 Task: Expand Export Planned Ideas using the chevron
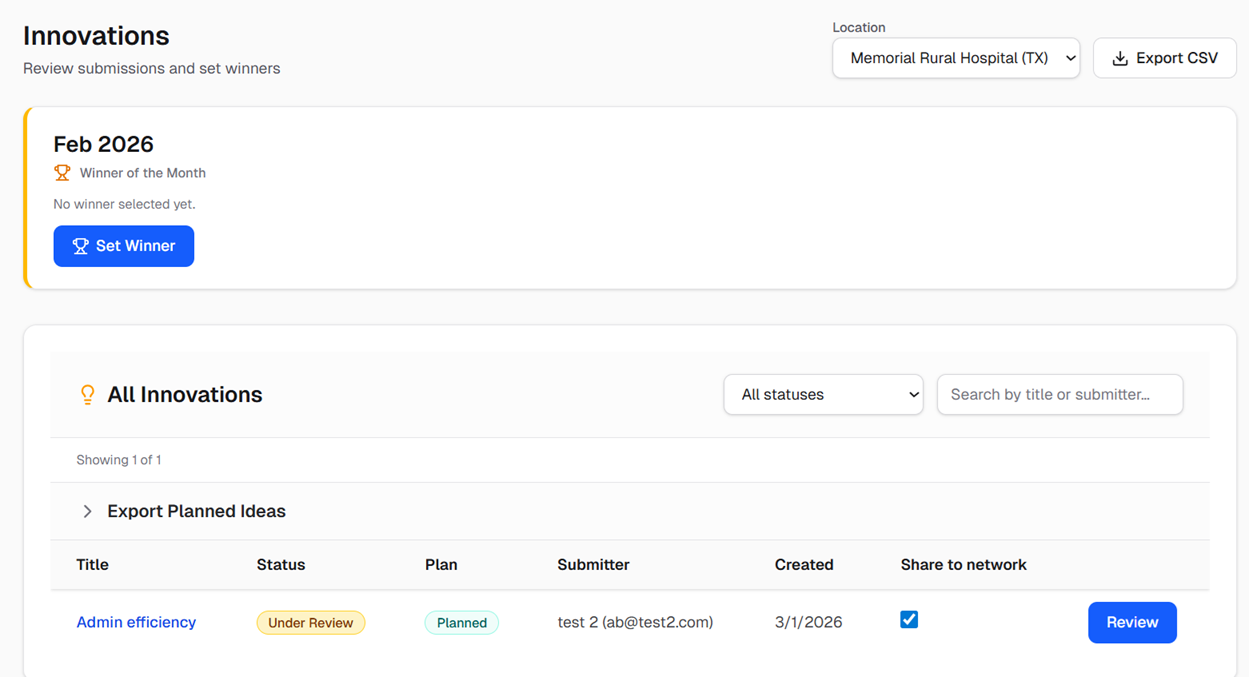[x=87, y=511]
